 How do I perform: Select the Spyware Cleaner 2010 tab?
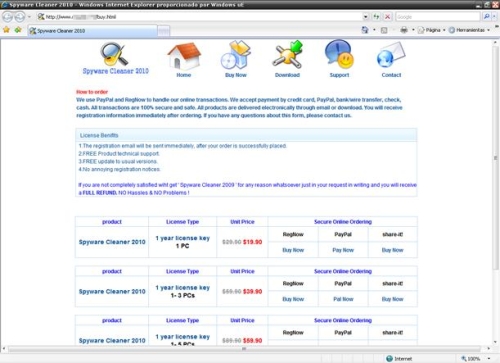(x=92, y=31)
